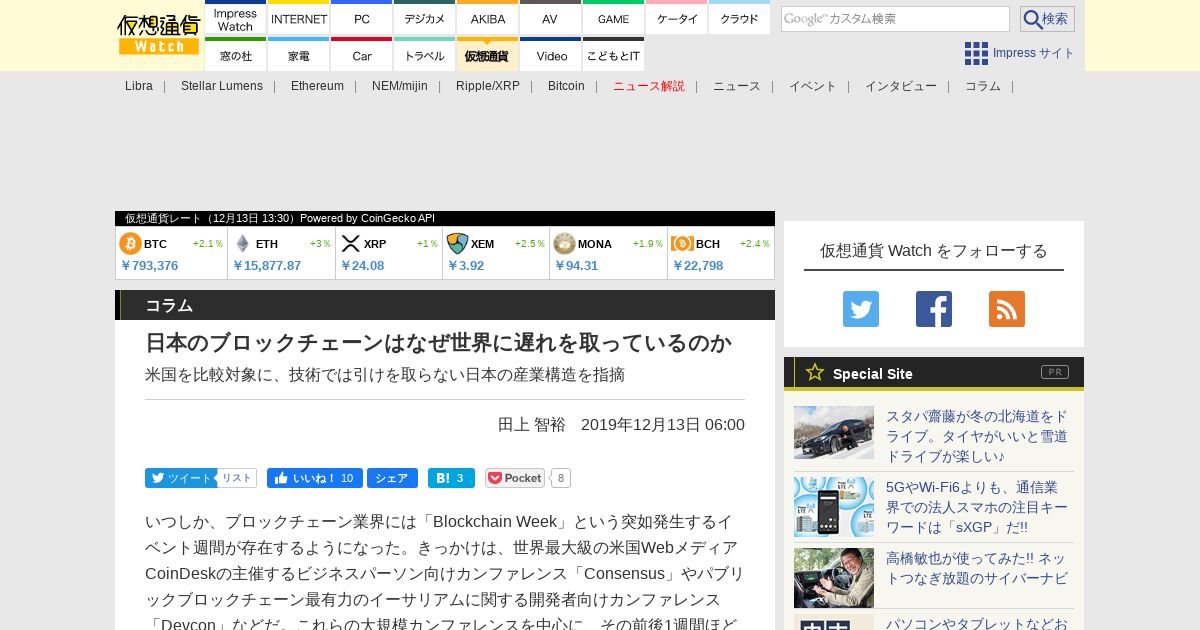Go to Ethereum category link
This screenshot has width=1200, height=630.
(x=317, y=86)
